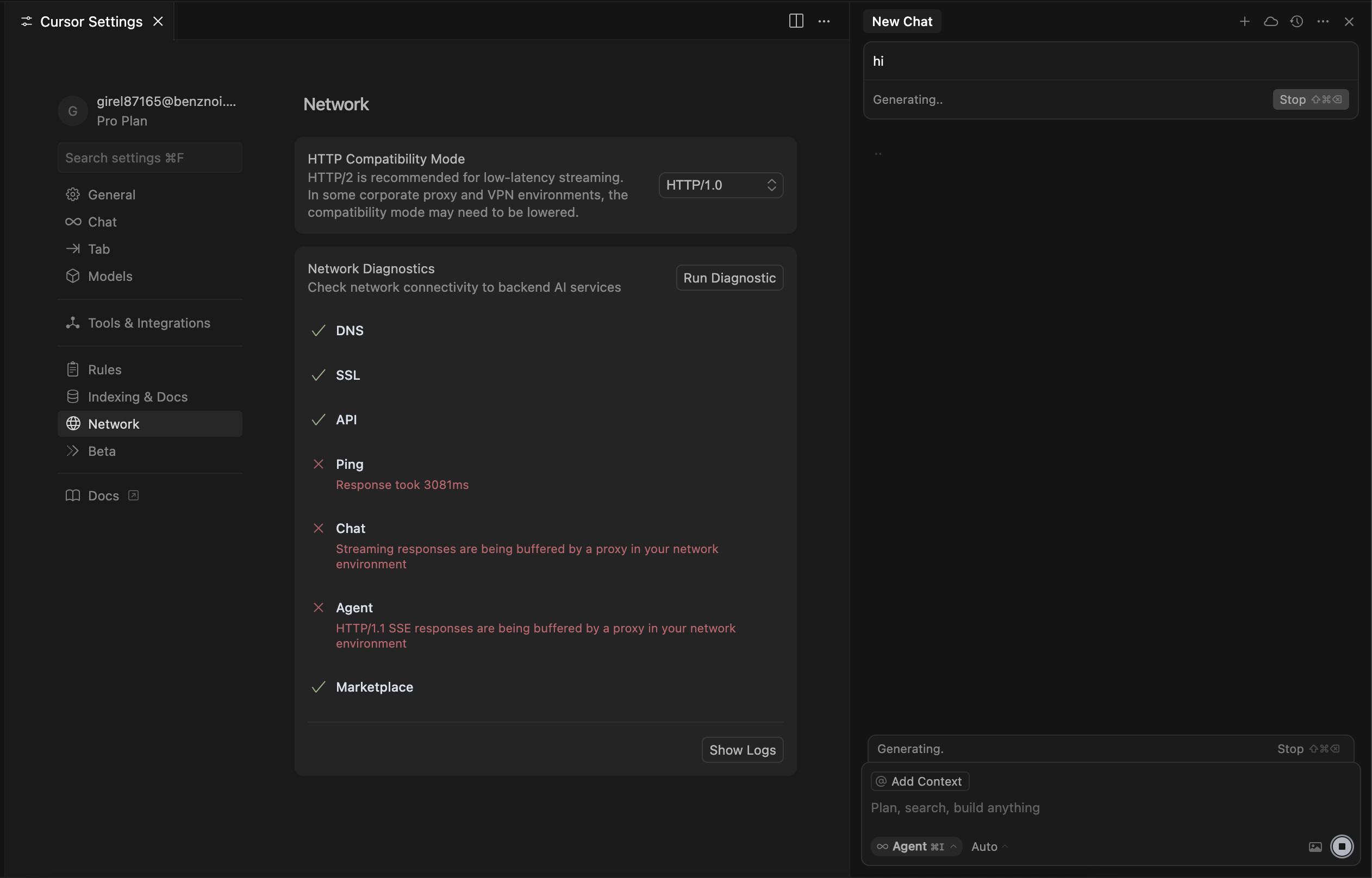Click the SSL check mark icon

click(319, 375)
